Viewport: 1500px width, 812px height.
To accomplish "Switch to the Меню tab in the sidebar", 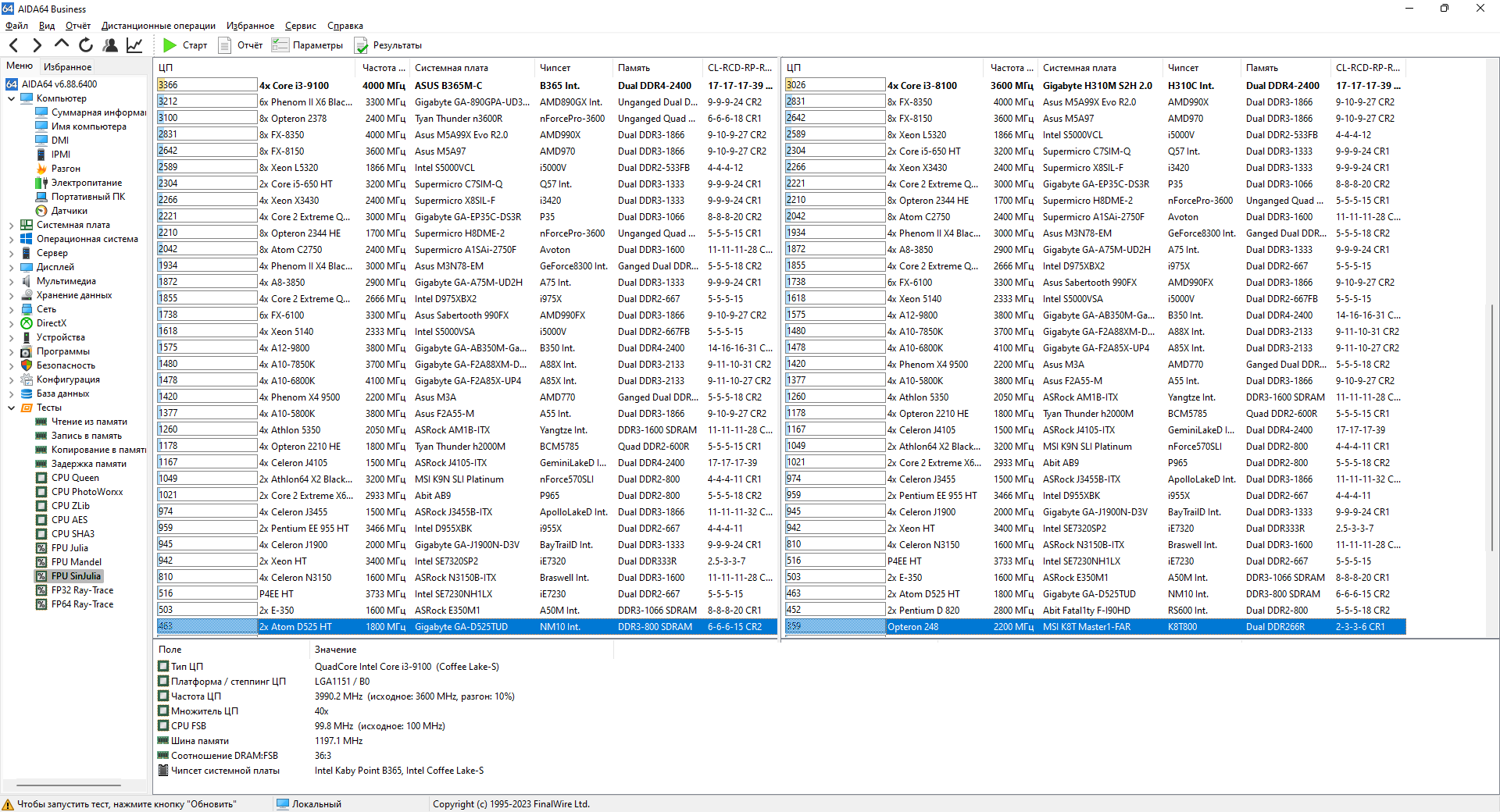I will pyautogui.click(x=20, y=66).
